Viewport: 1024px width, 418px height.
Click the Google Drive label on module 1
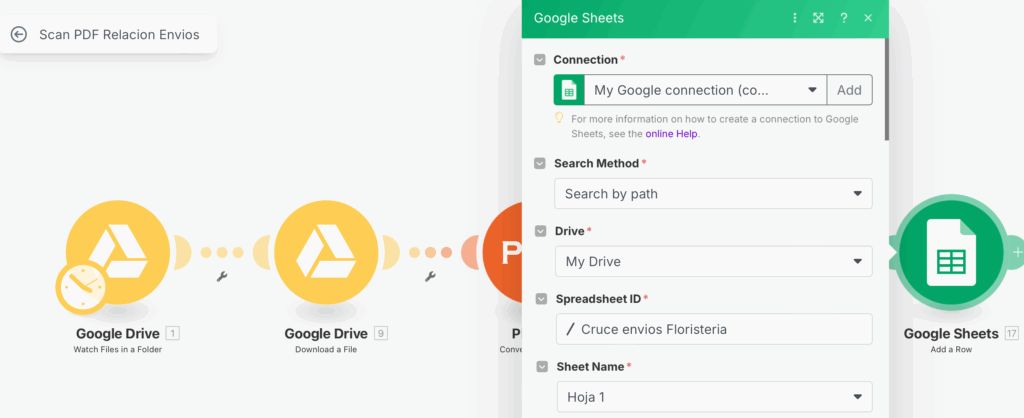click(x=118, y=334)
